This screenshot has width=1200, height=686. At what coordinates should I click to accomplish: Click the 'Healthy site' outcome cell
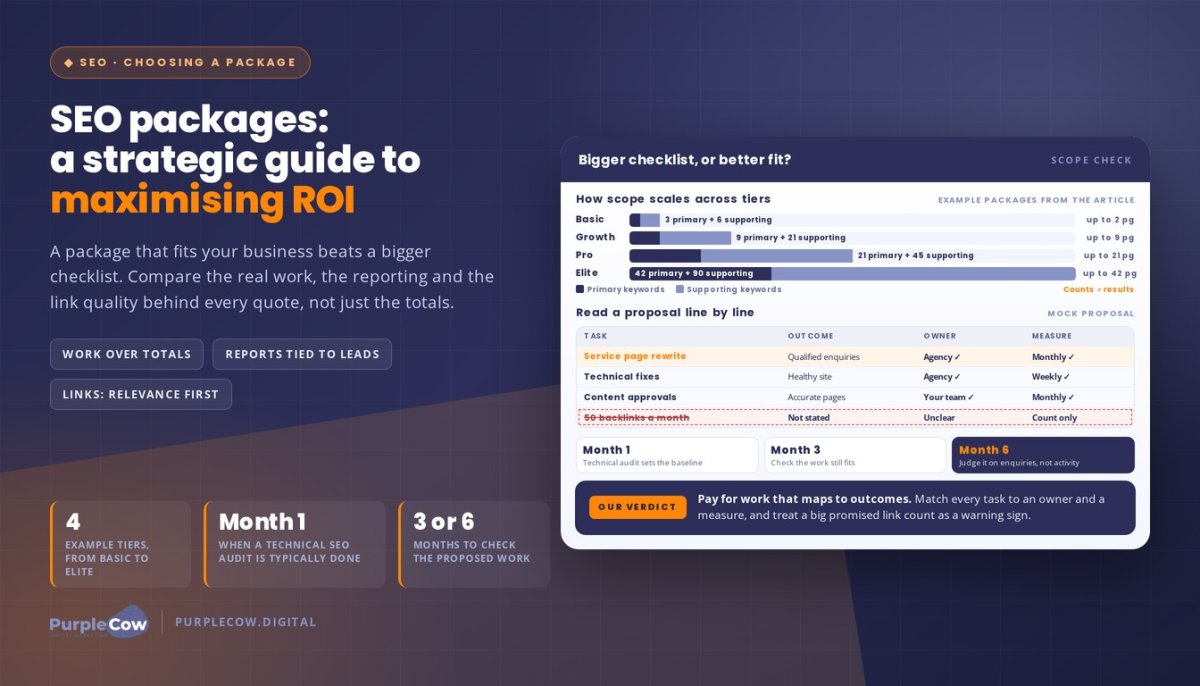(810, 377)
